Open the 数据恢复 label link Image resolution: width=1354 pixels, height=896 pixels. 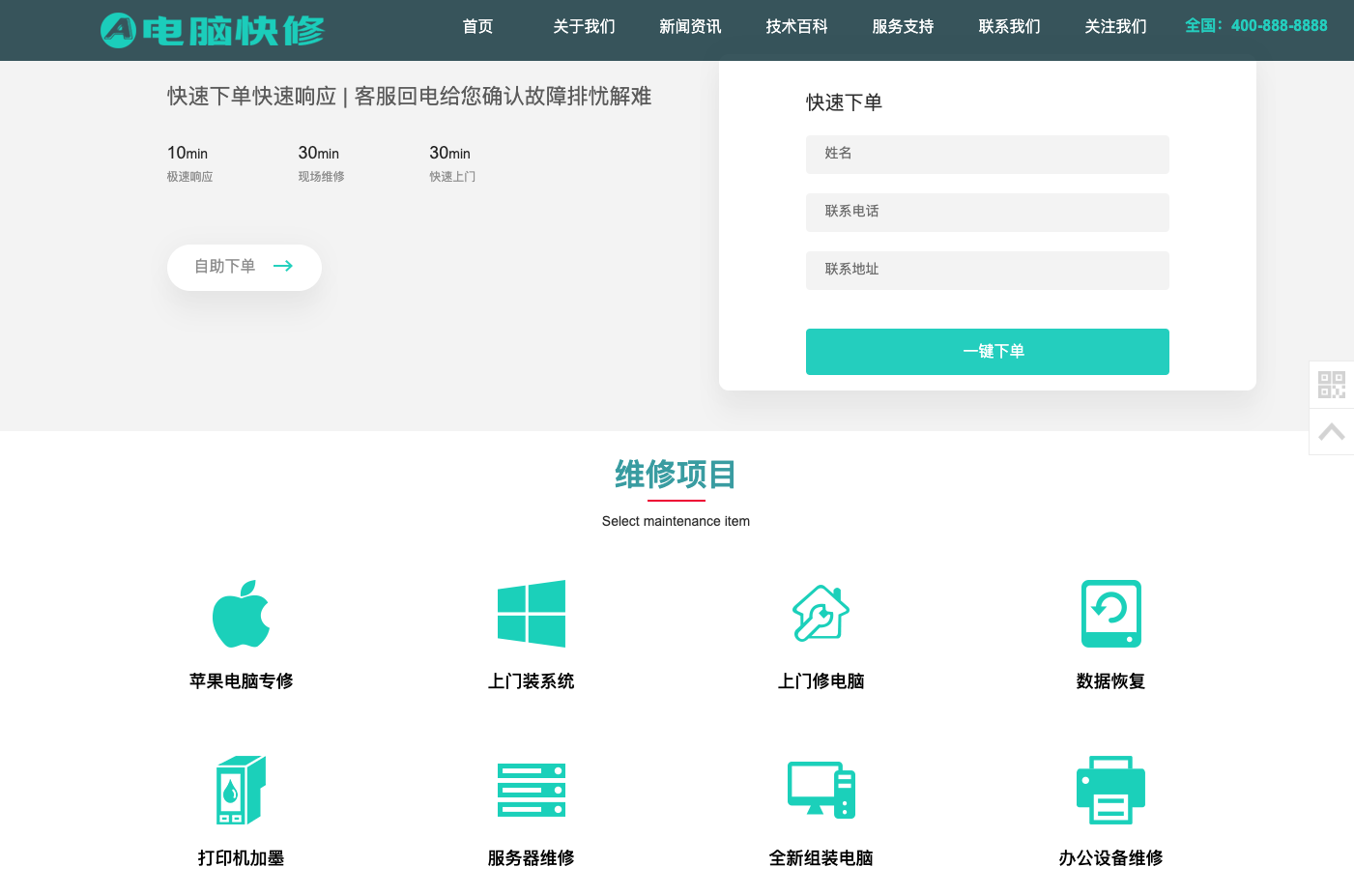pyautogui.click(x=1111, y=681)
